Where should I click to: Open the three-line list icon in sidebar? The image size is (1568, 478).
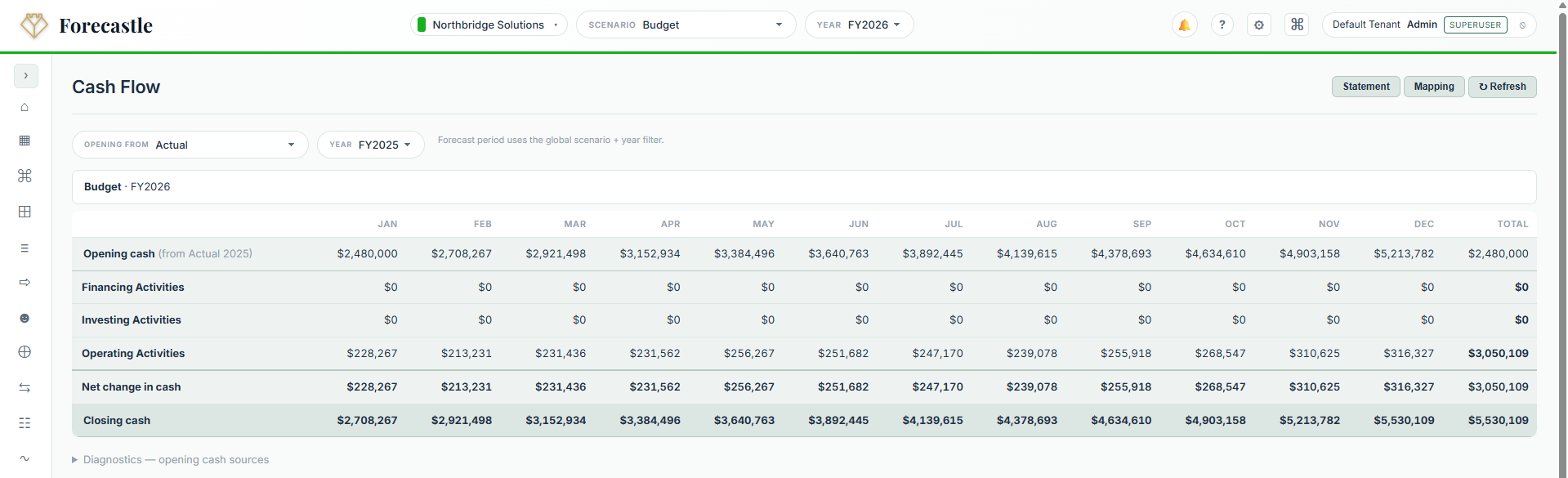[25, 248]
